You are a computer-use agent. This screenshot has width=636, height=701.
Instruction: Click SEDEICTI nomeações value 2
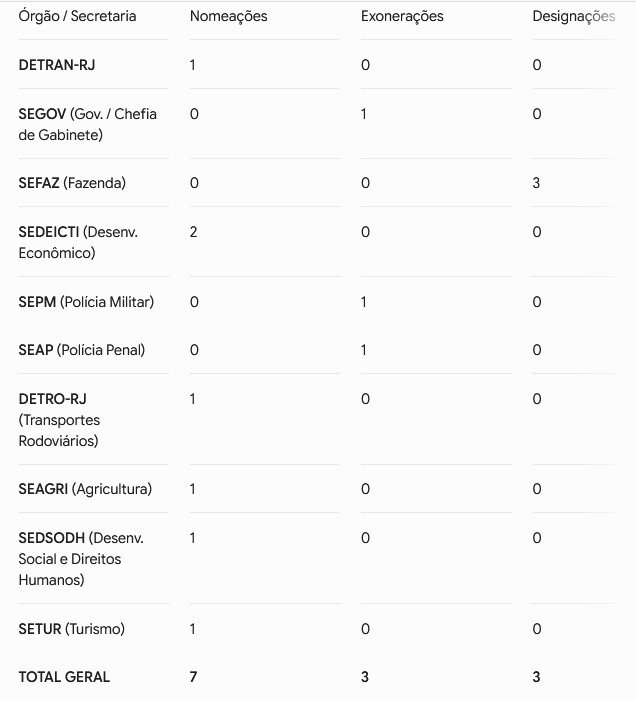[x=194, y=232]
